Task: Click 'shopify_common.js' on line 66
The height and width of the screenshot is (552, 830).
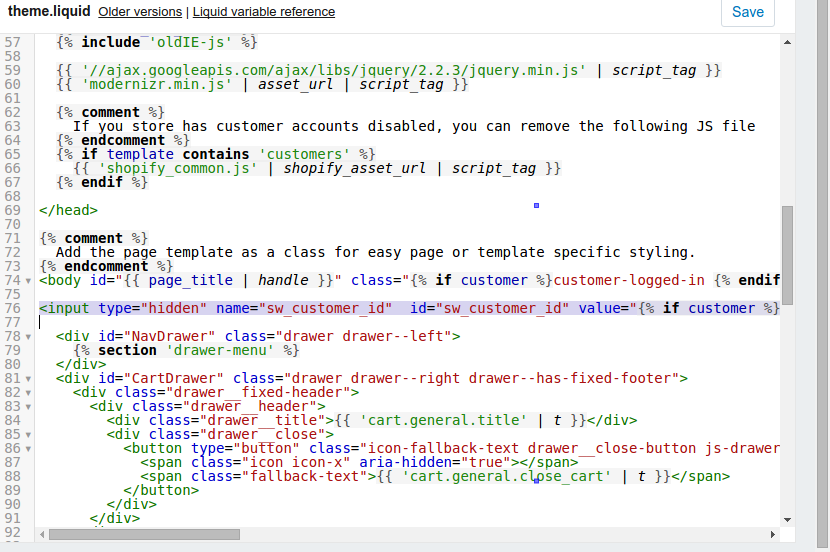Action: [x=178, y=168]
